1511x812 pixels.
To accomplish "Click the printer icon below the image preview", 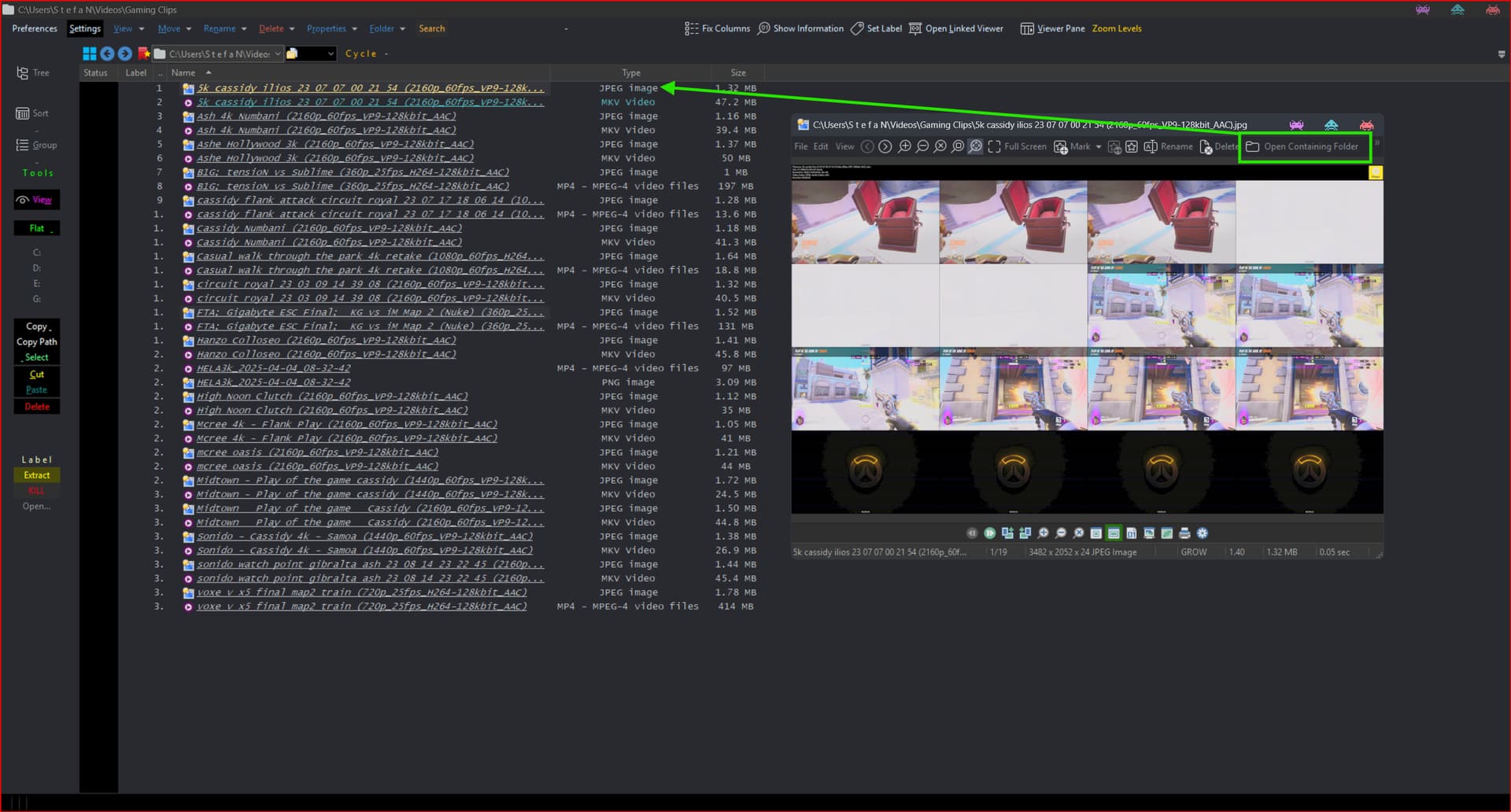I will click(x=1184, y=533).
